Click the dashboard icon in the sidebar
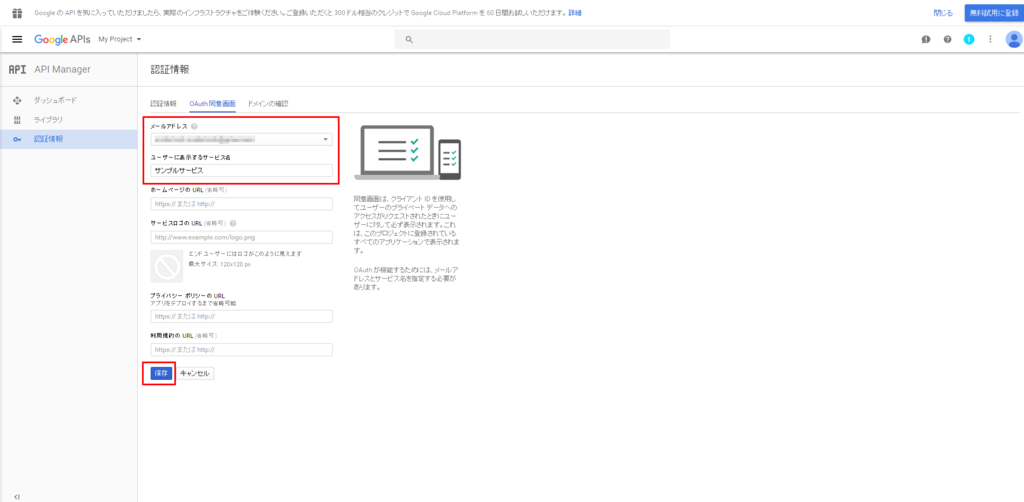 [x=18, y=101]
